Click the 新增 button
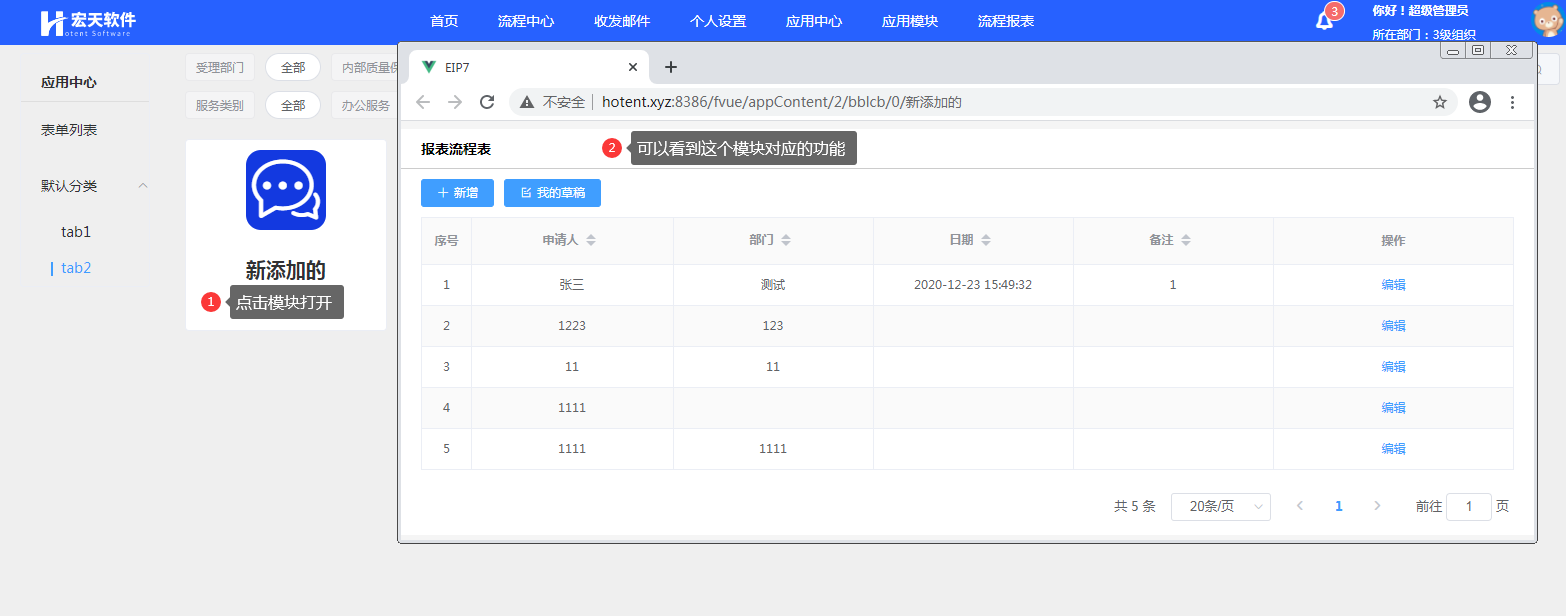Viewport: 1566px width, 616px height. coord(457,193)
